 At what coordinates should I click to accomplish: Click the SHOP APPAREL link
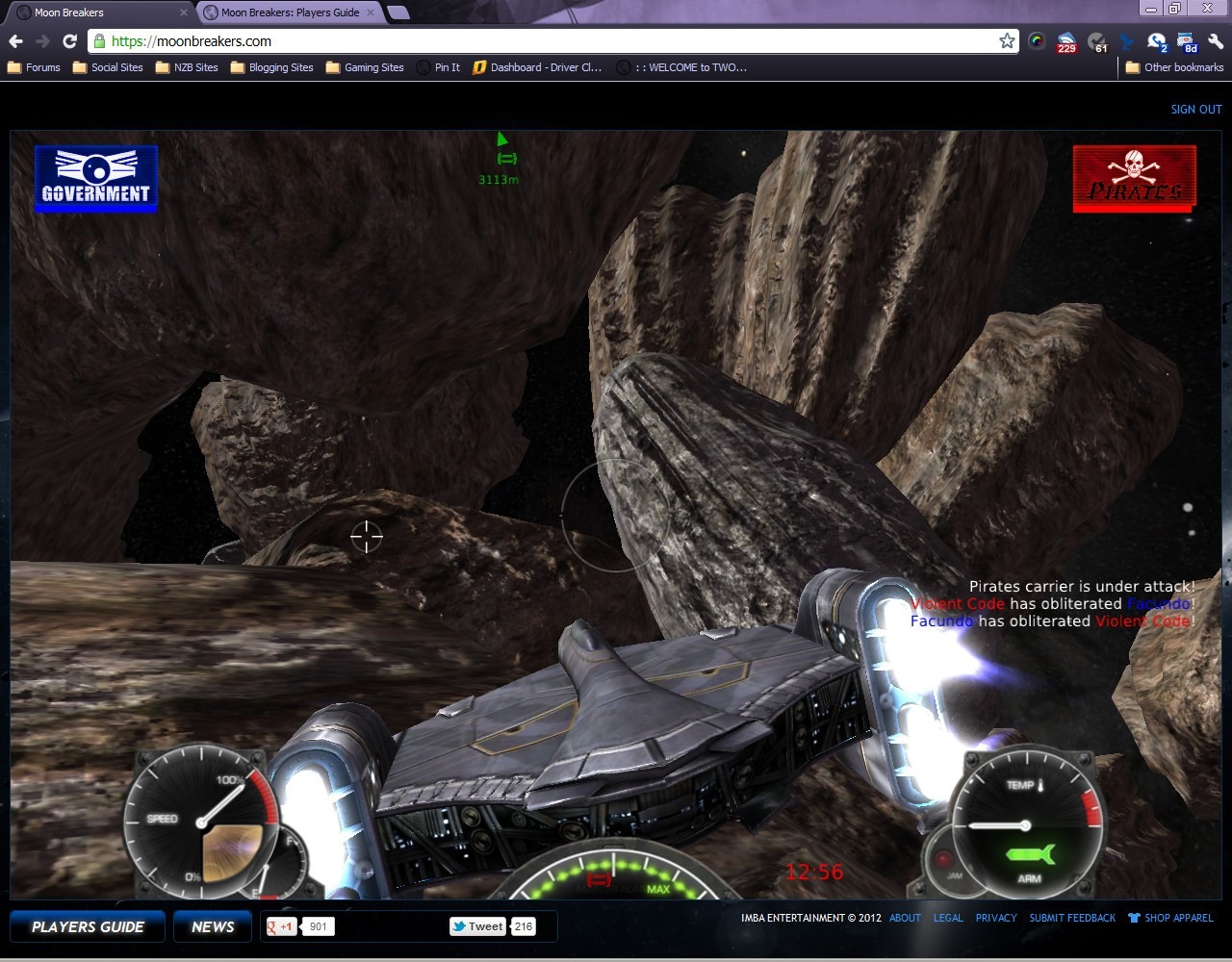pyautogui.click(x=1170, y=918)
